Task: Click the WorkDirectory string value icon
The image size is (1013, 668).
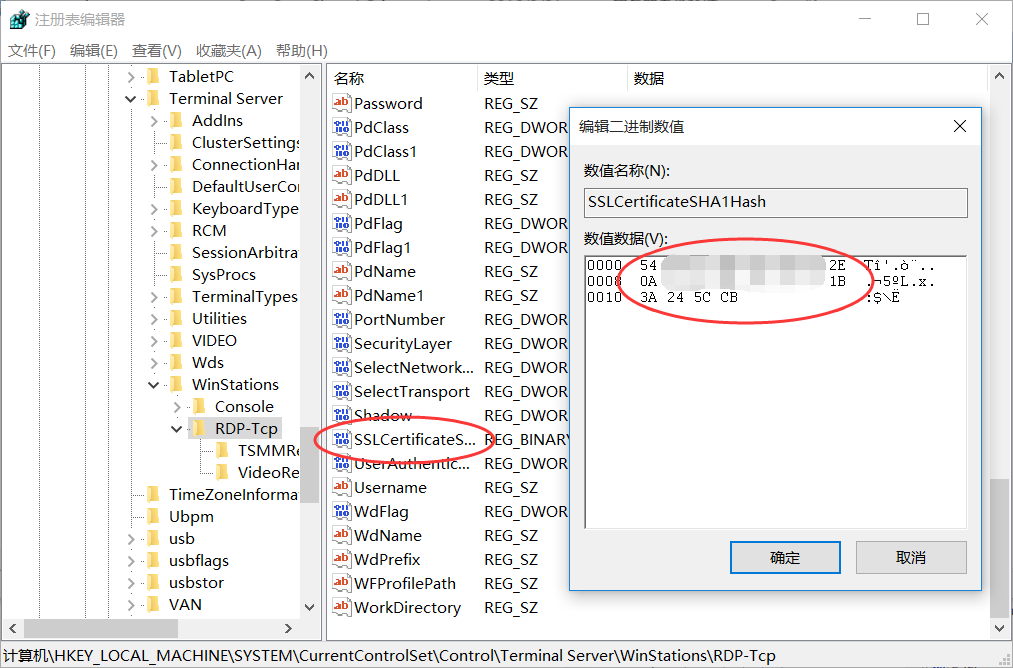Action: coord(340,607)
